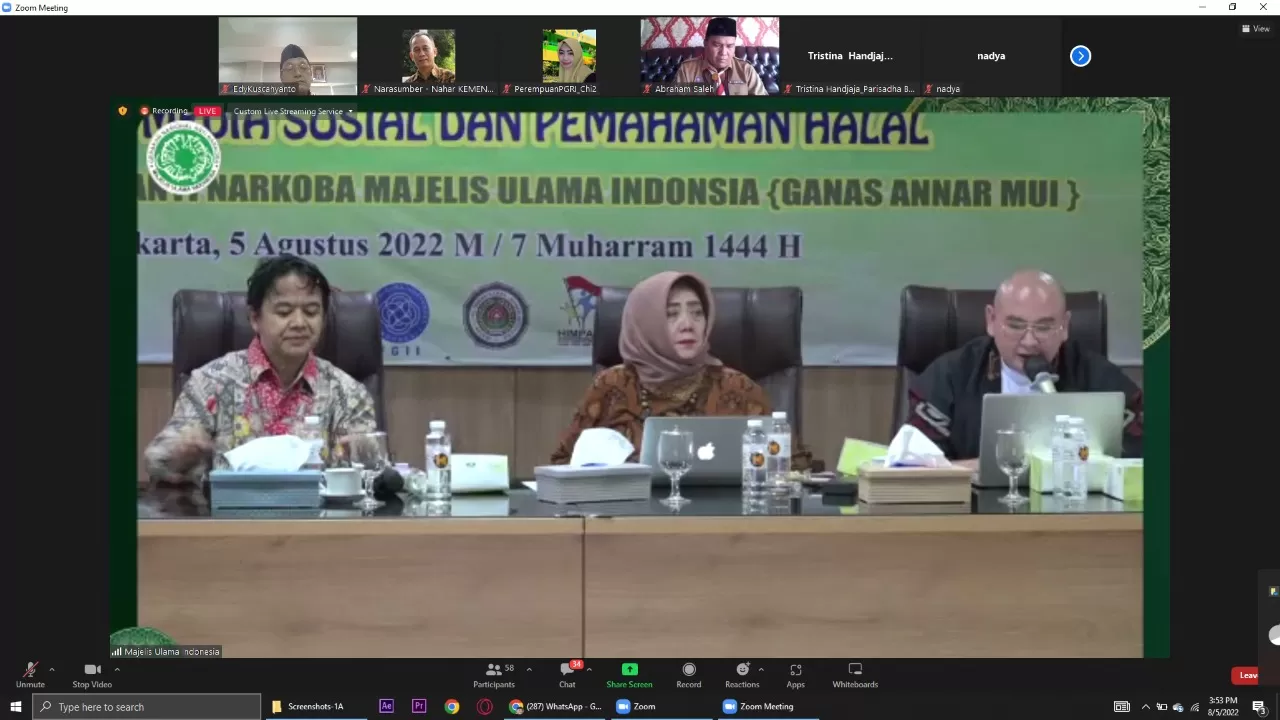The width and height of the screenshot is (1280, 720).
Task: Select Narasumber Nahar video thumbnail
Action: [x=428, y=56]
